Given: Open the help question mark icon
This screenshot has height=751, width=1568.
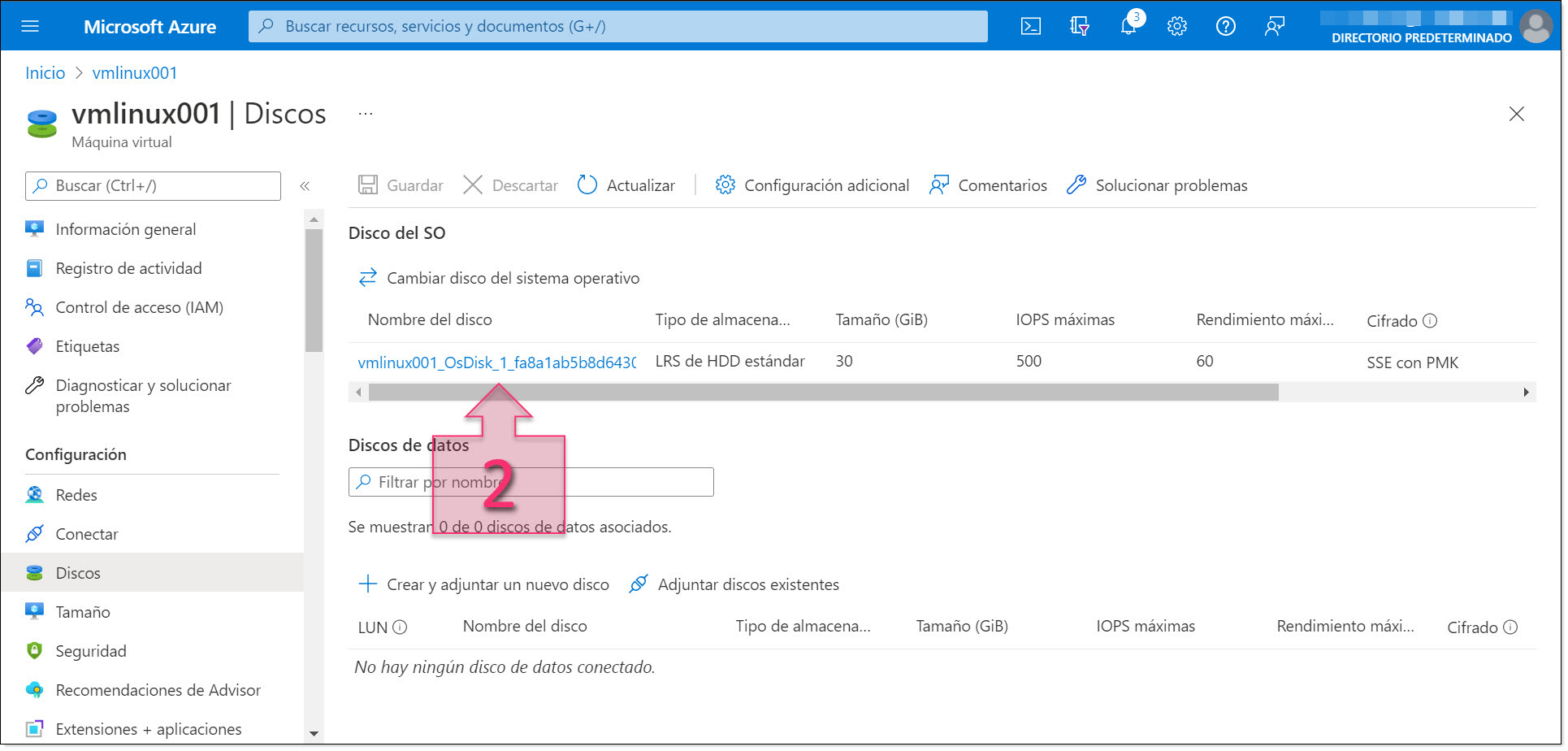Looking at the screenshot, I should tap(1225, 27).
